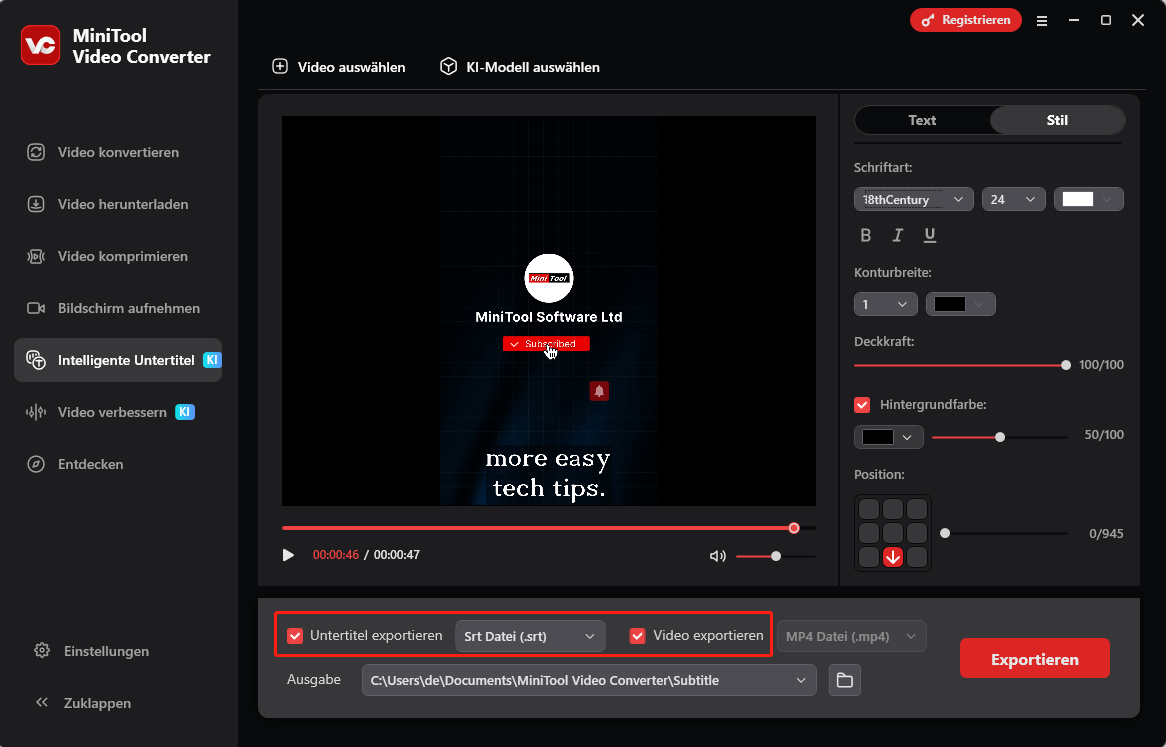
Task: Switch to the Text tab
Action: [x=922, y=120]
